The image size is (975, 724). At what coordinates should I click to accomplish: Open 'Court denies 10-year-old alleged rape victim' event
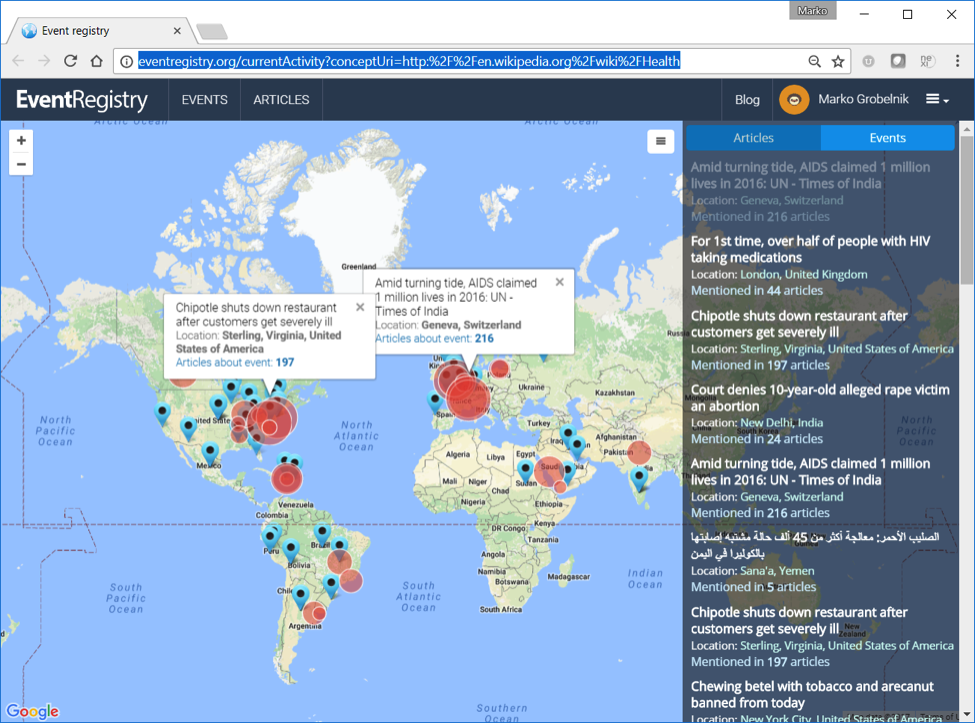coord(820,398)
